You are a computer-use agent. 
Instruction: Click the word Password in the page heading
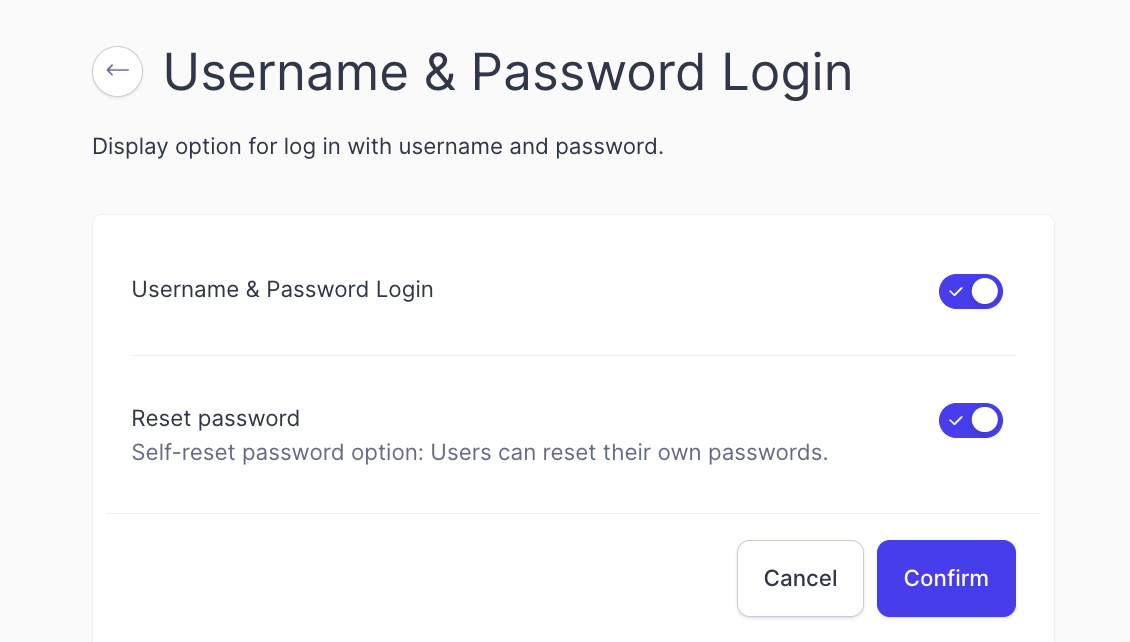click(x=588, y=73)
